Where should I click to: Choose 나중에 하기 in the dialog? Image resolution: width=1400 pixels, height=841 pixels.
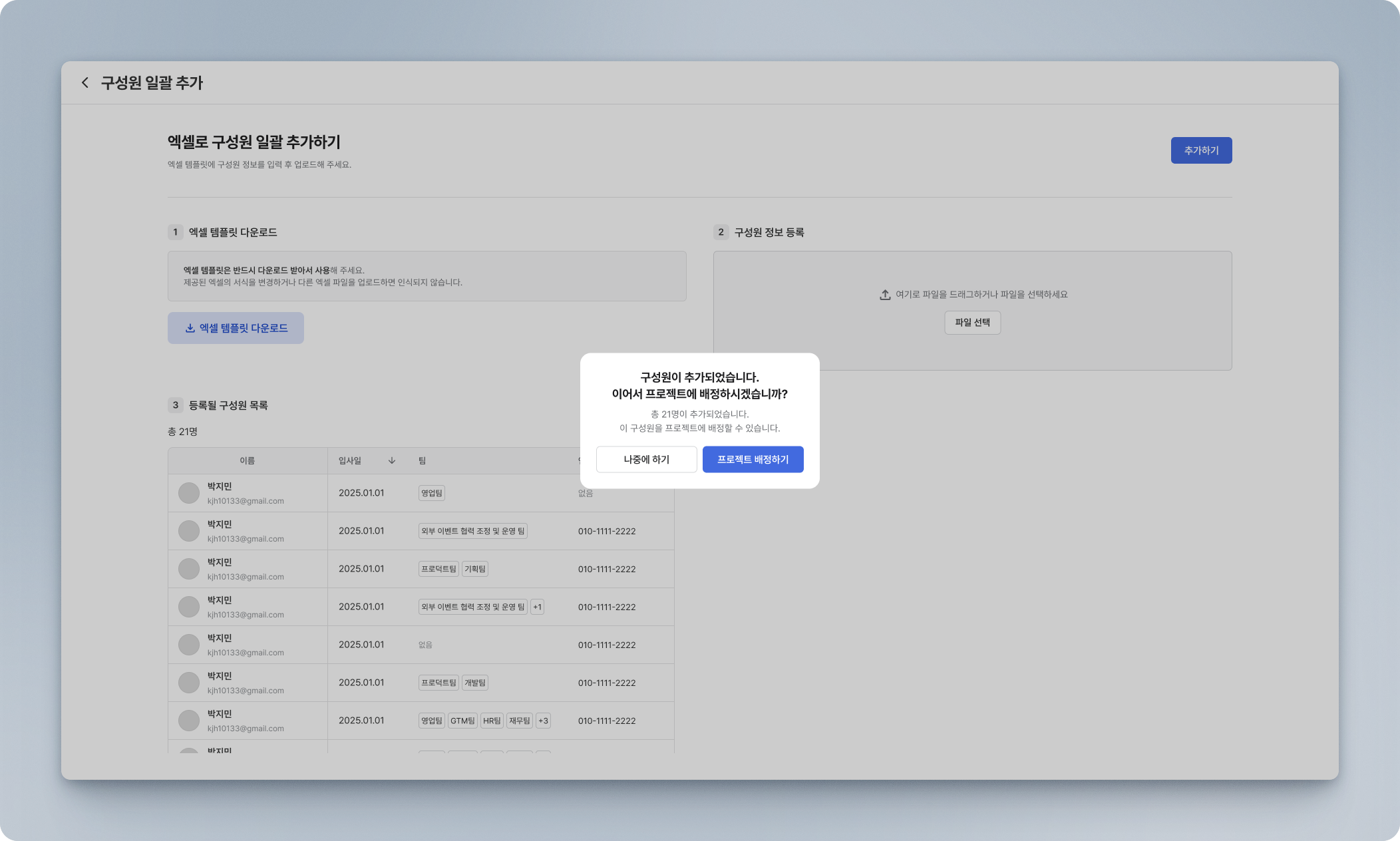point(646,460)
